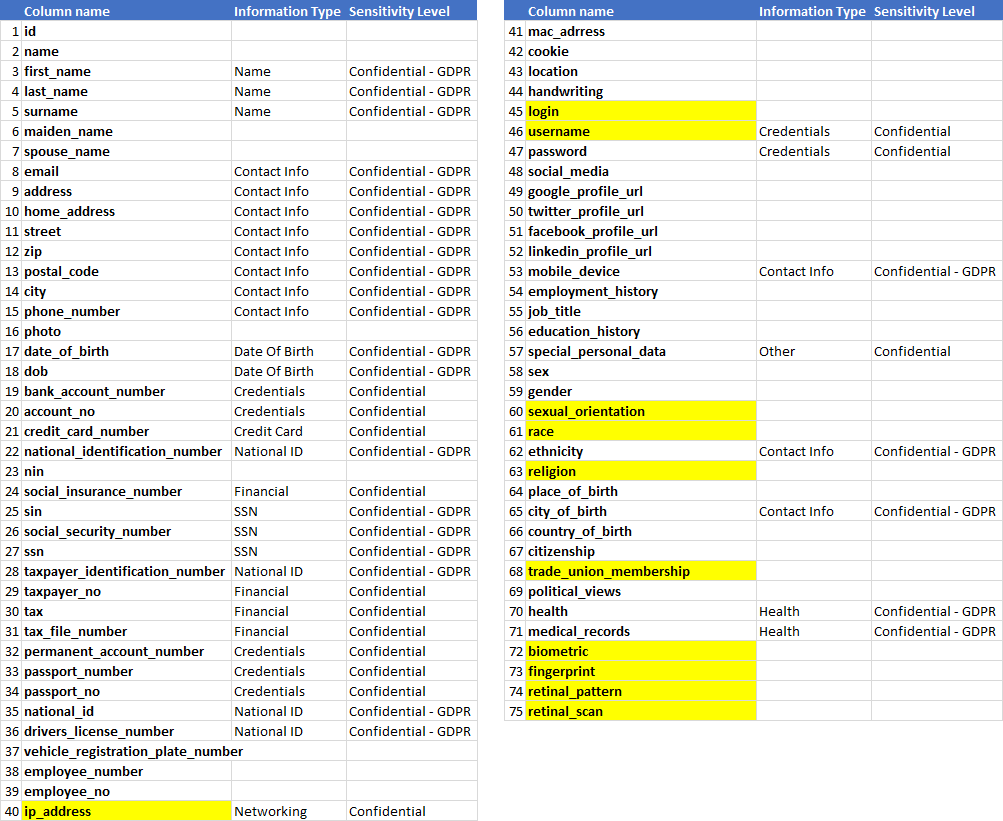Image resolution: width=1003 pixels, height=821 pixels.
Task: Select the highlighted fingerprint cell
Action: pyautogui.click(x=640, y=671)
